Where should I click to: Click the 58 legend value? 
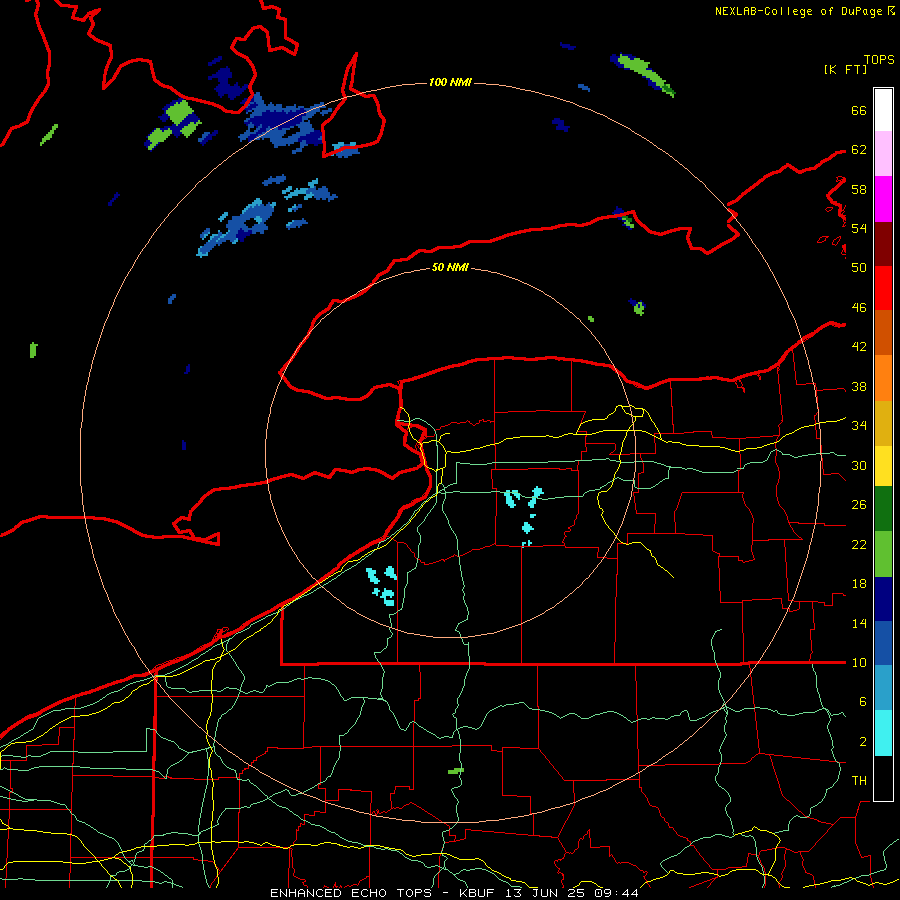click(859, 189)
